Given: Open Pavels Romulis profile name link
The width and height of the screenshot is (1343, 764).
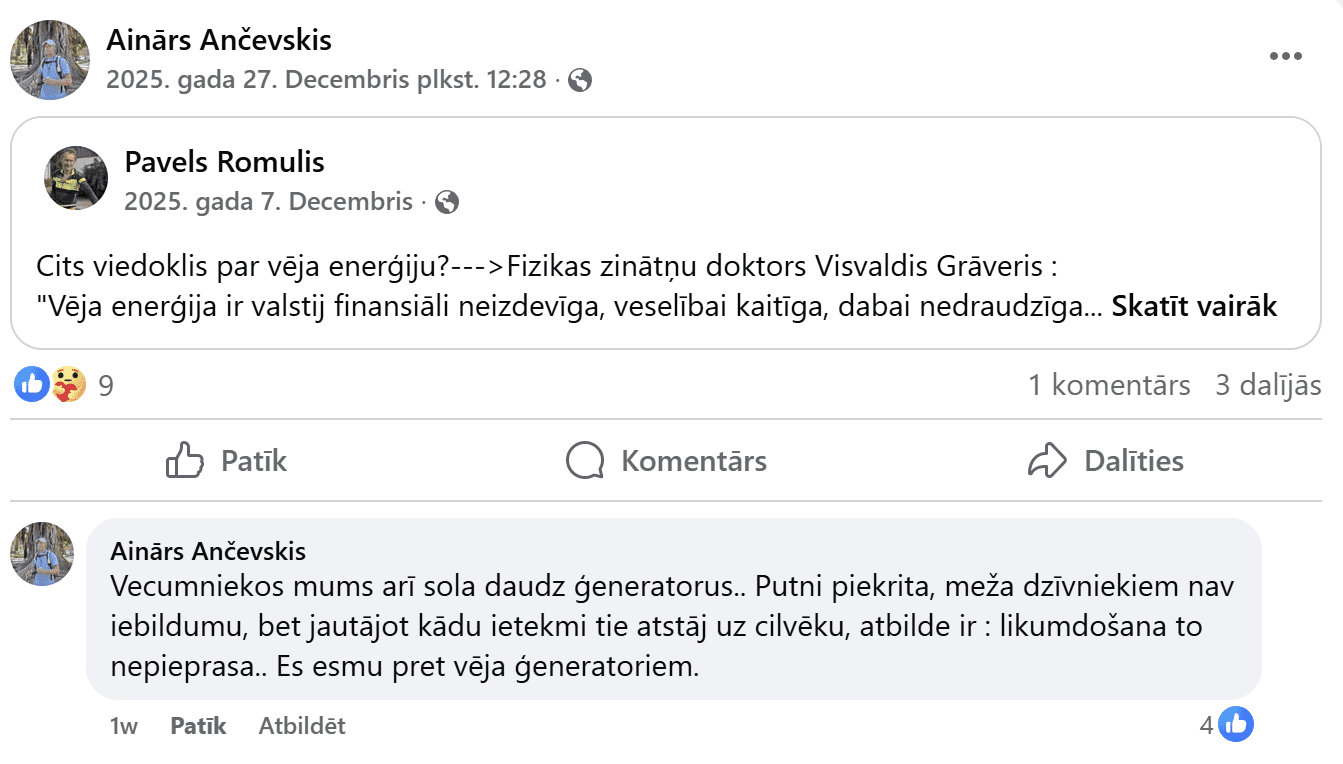Looking at the screenshot, I should click(x=224, y=162).
